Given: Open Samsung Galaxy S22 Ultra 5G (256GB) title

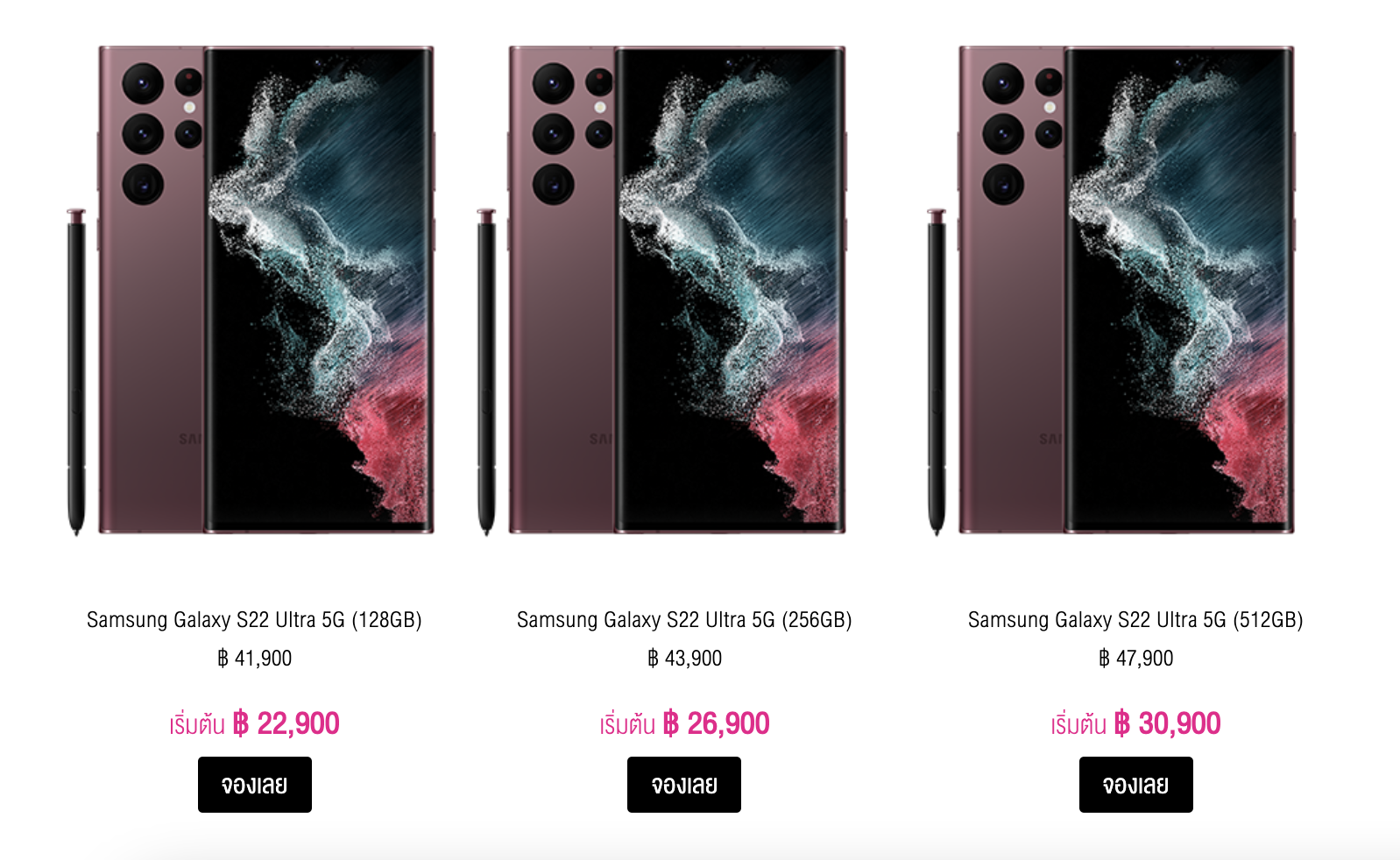Looking at the screenshot, I should click(684, 620).
